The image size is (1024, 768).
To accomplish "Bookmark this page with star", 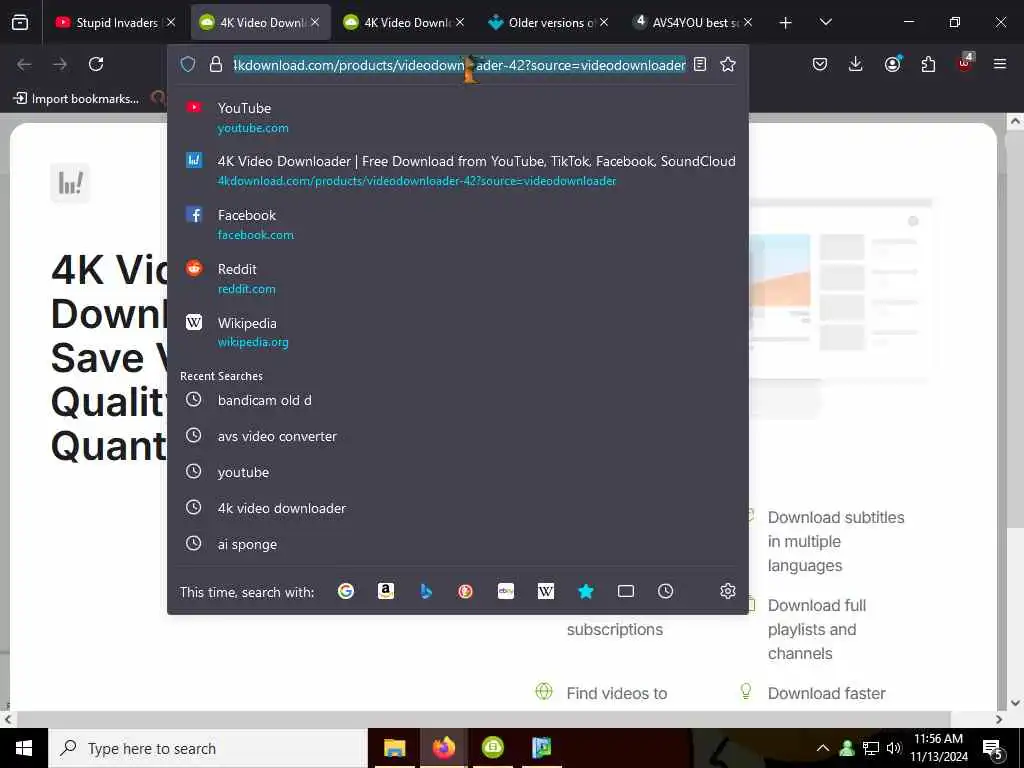I will pyautogui.click(x=728, y=64).
